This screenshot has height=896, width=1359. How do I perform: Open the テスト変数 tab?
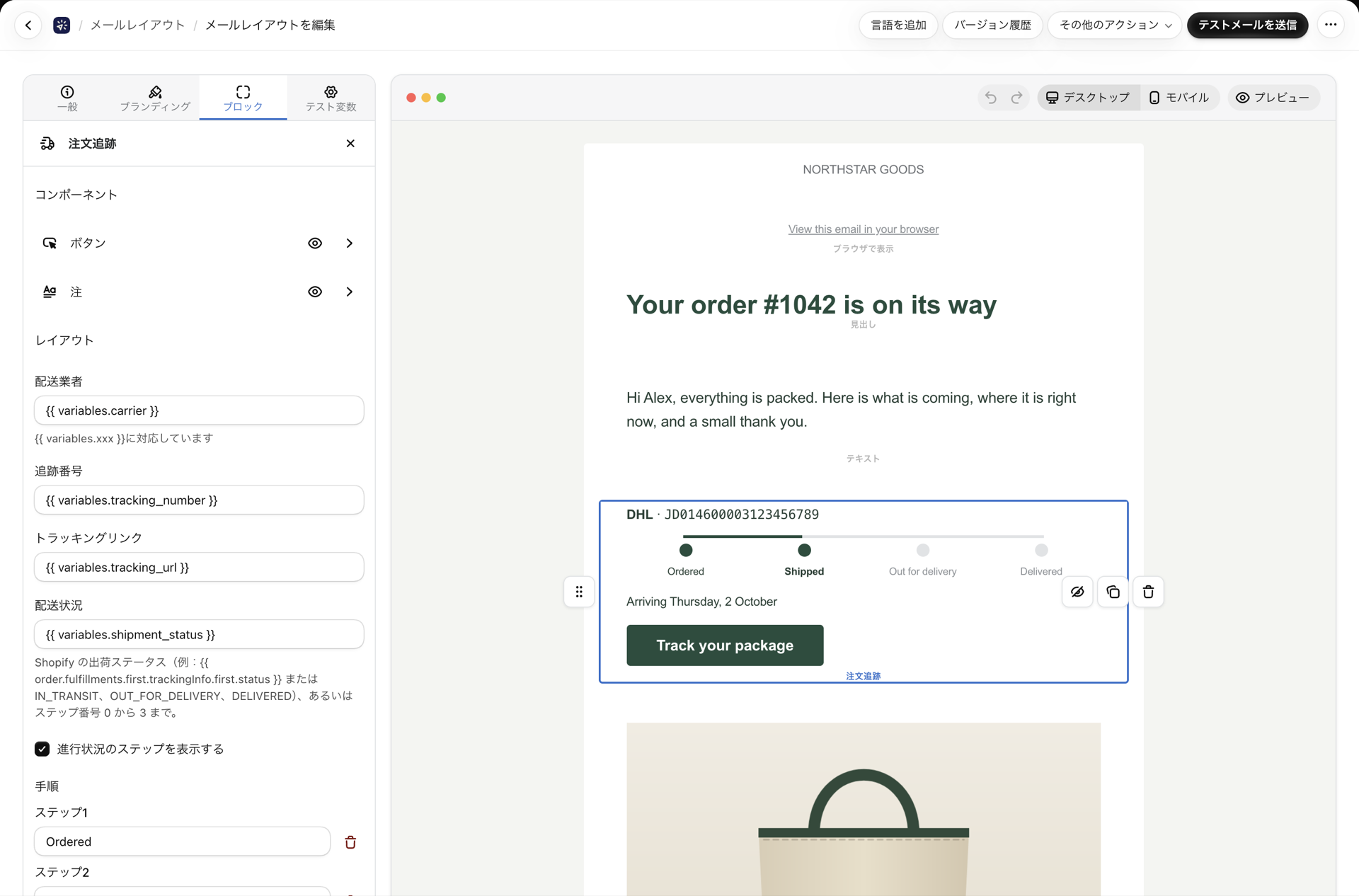[x=331, y=98]
